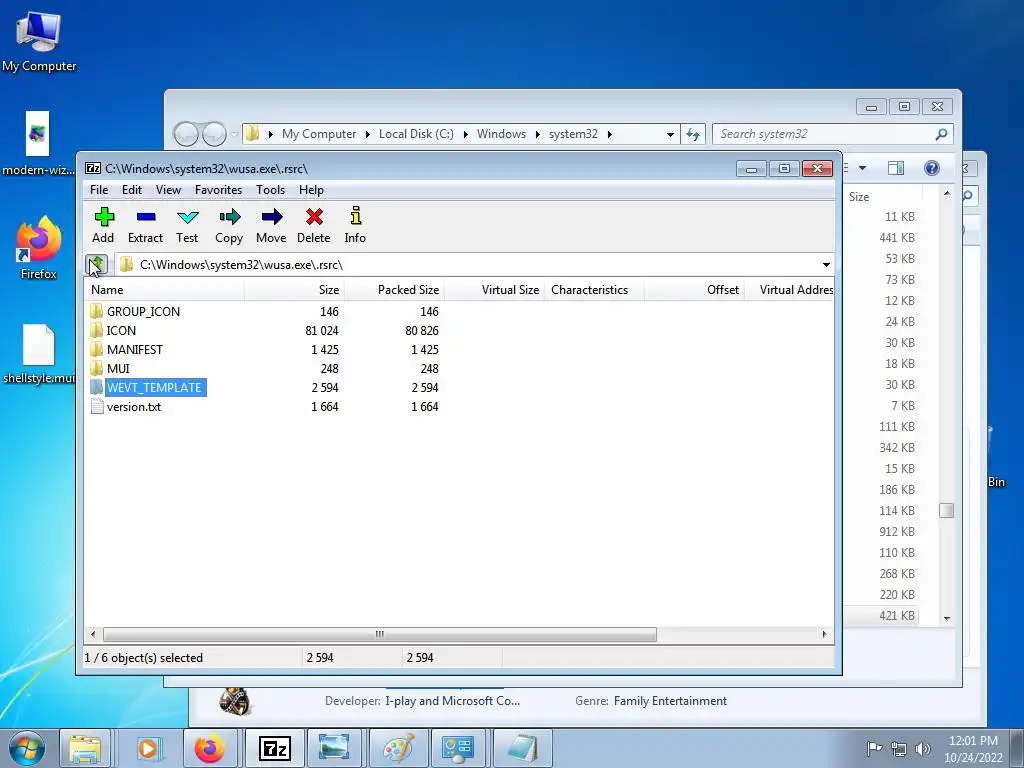Select the Copy toolbar icon
Image resolution: width=1024 pixels, height=768 pixels.
(x=229, y=225)
